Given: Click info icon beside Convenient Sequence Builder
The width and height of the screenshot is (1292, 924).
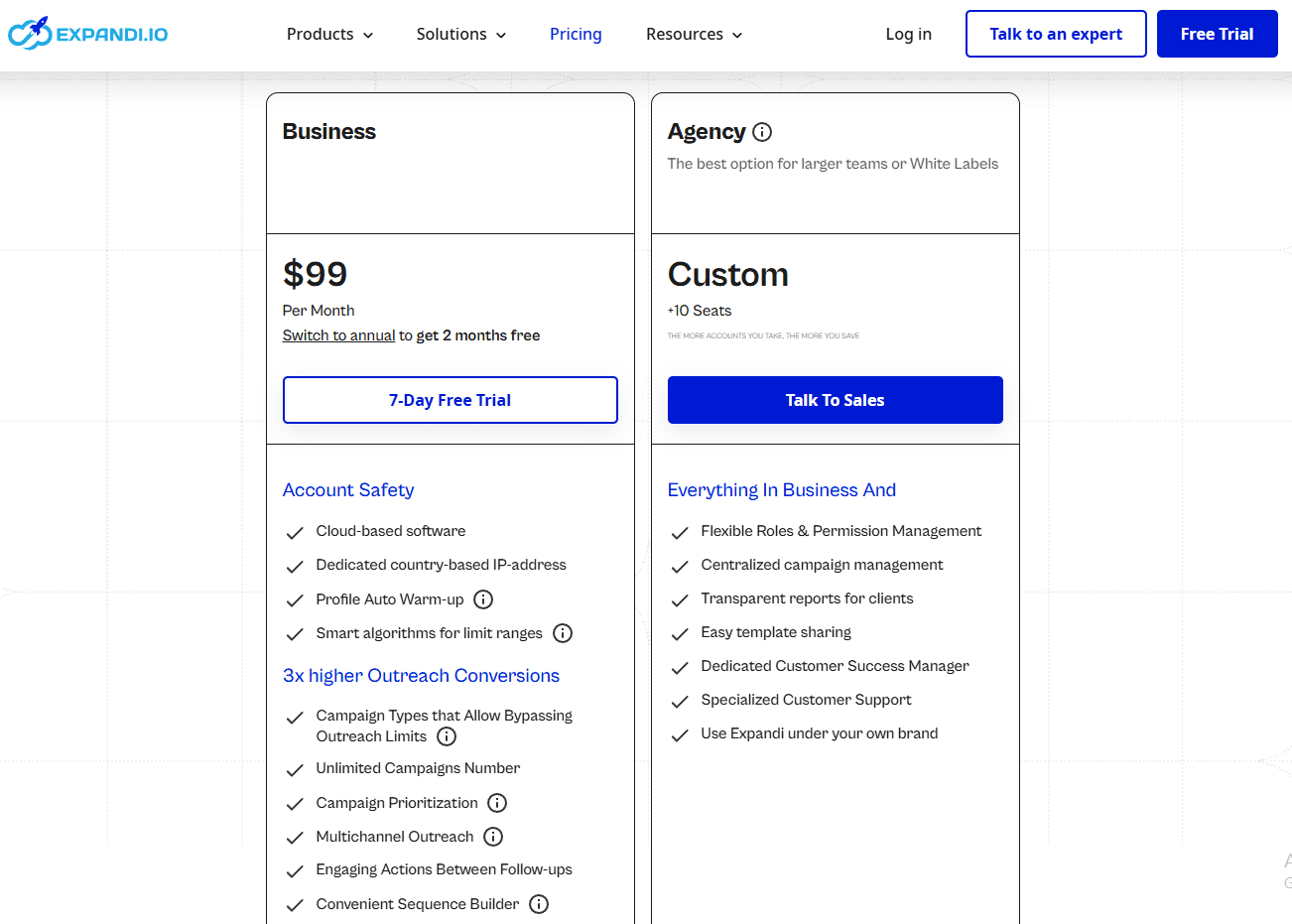Looking at the screenshot, I should (x=539, y=904).
